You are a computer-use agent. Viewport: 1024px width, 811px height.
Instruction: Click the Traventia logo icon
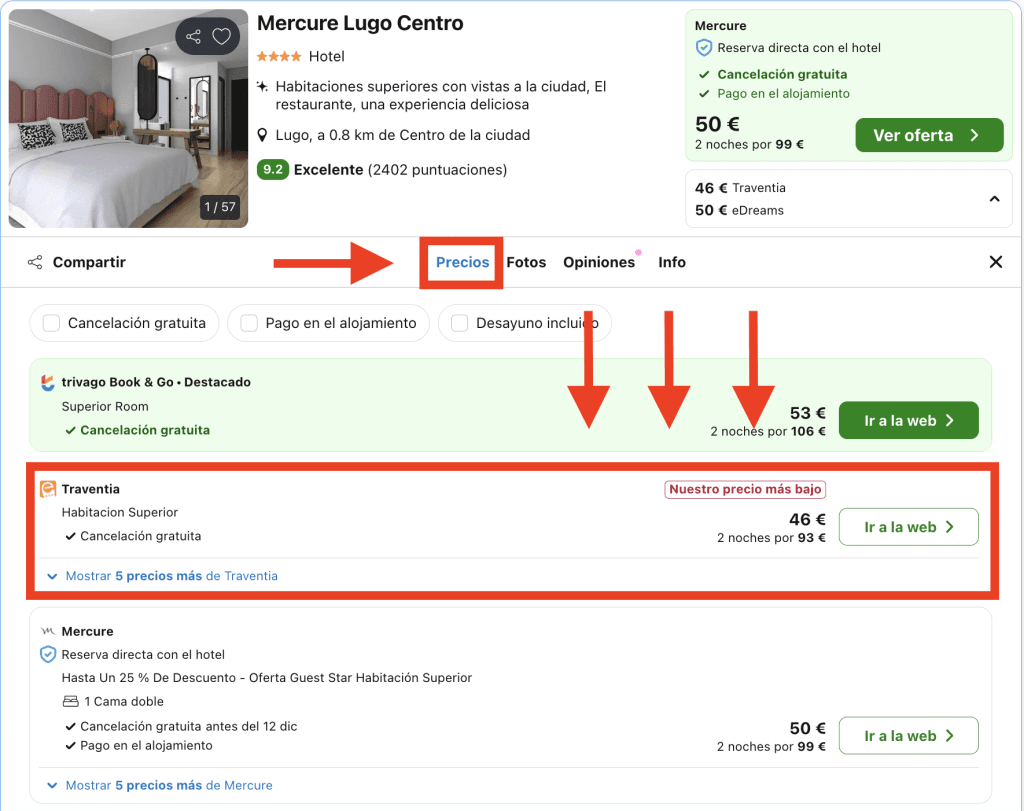pyautogui.click(x=48, y=489)
